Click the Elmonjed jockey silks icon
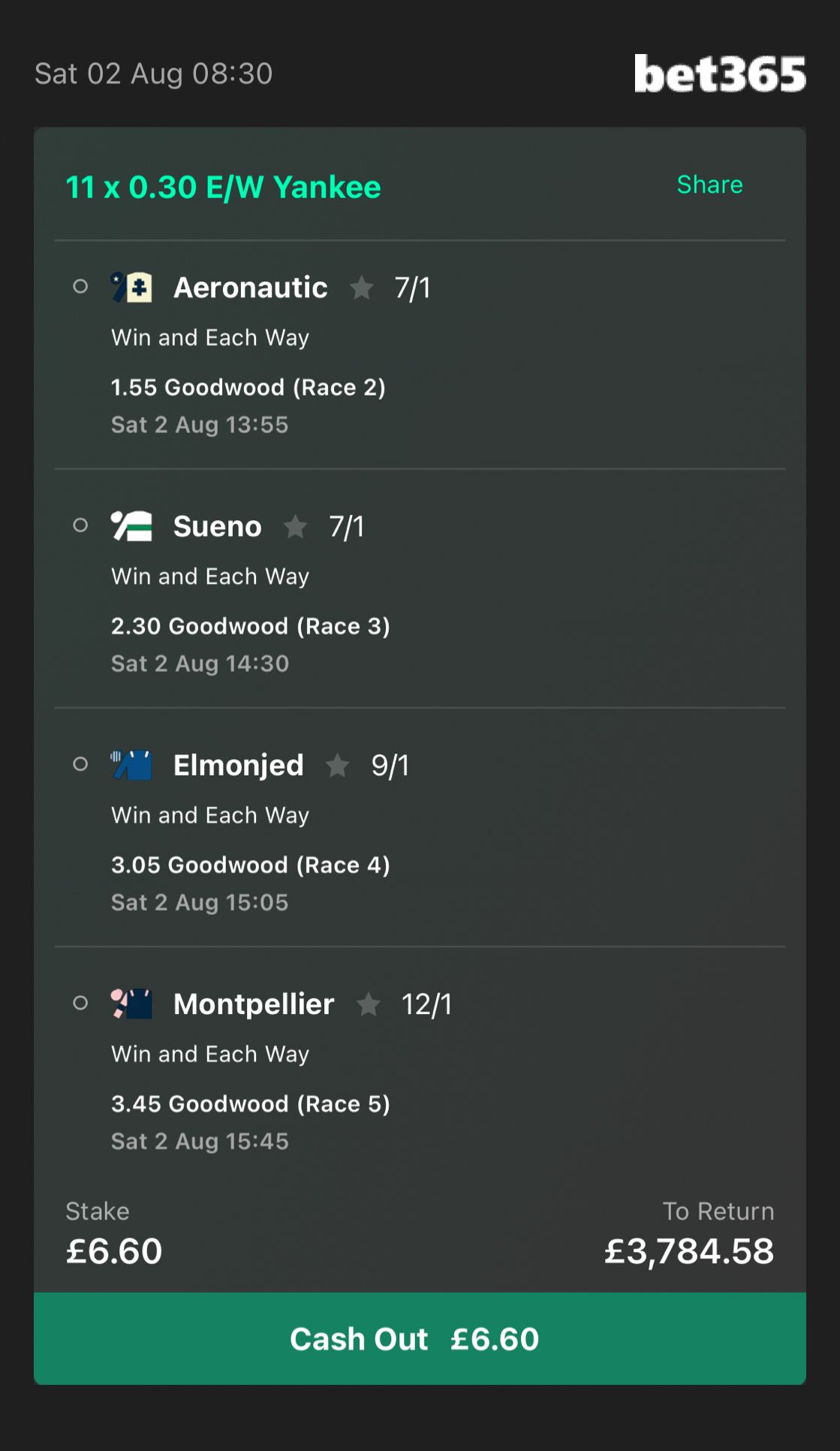840x1451 pixels. [x=131, y=765]
